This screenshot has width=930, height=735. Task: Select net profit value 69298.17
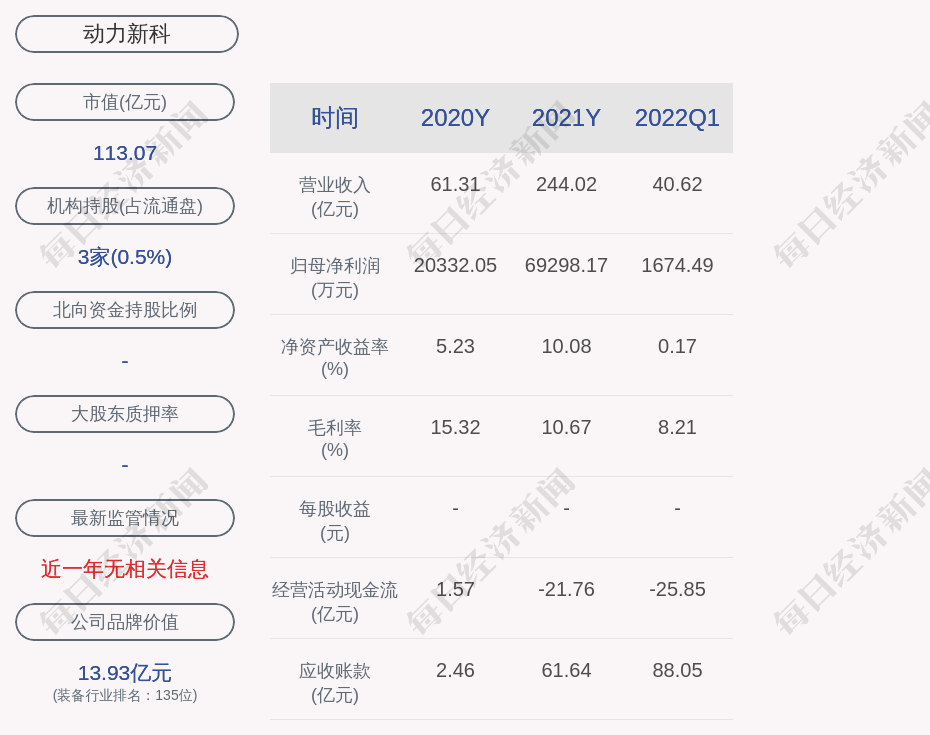[566, 265]
